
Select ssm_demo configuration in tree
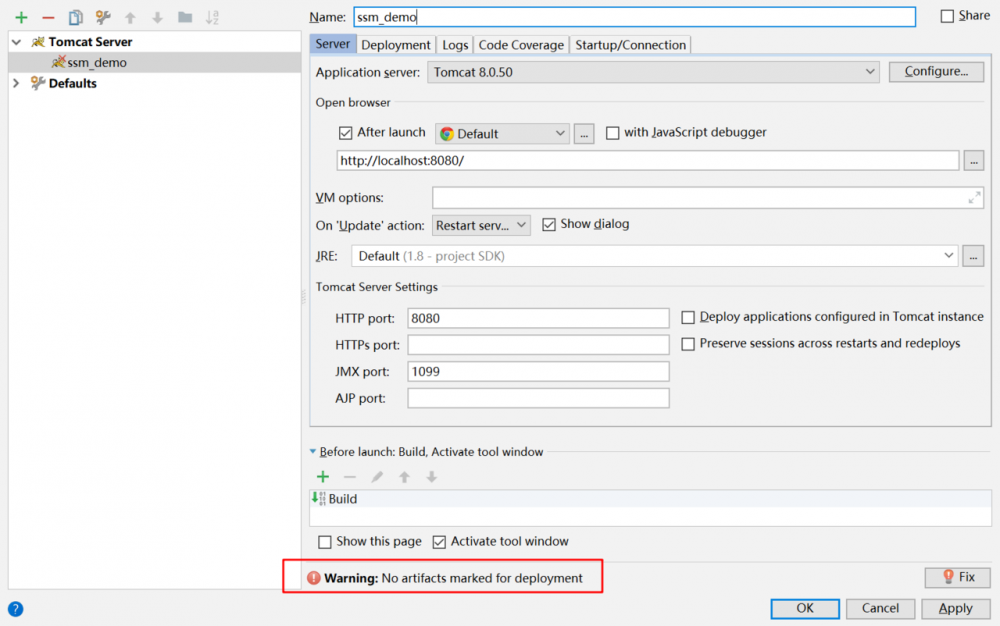click(154, 62)
